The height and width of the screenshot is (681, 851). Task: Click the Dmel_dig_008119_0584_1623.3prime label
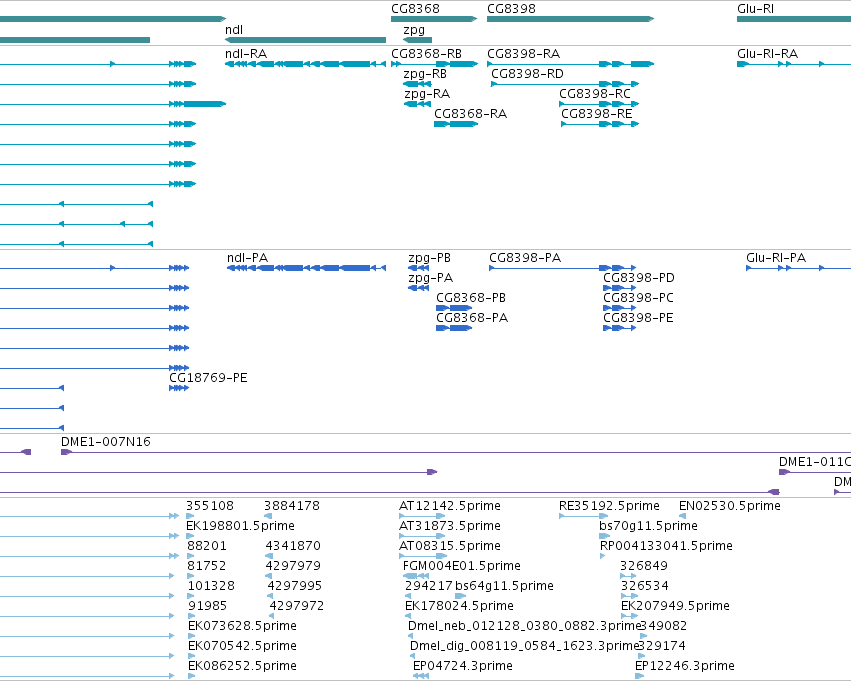tap(525, 646)
